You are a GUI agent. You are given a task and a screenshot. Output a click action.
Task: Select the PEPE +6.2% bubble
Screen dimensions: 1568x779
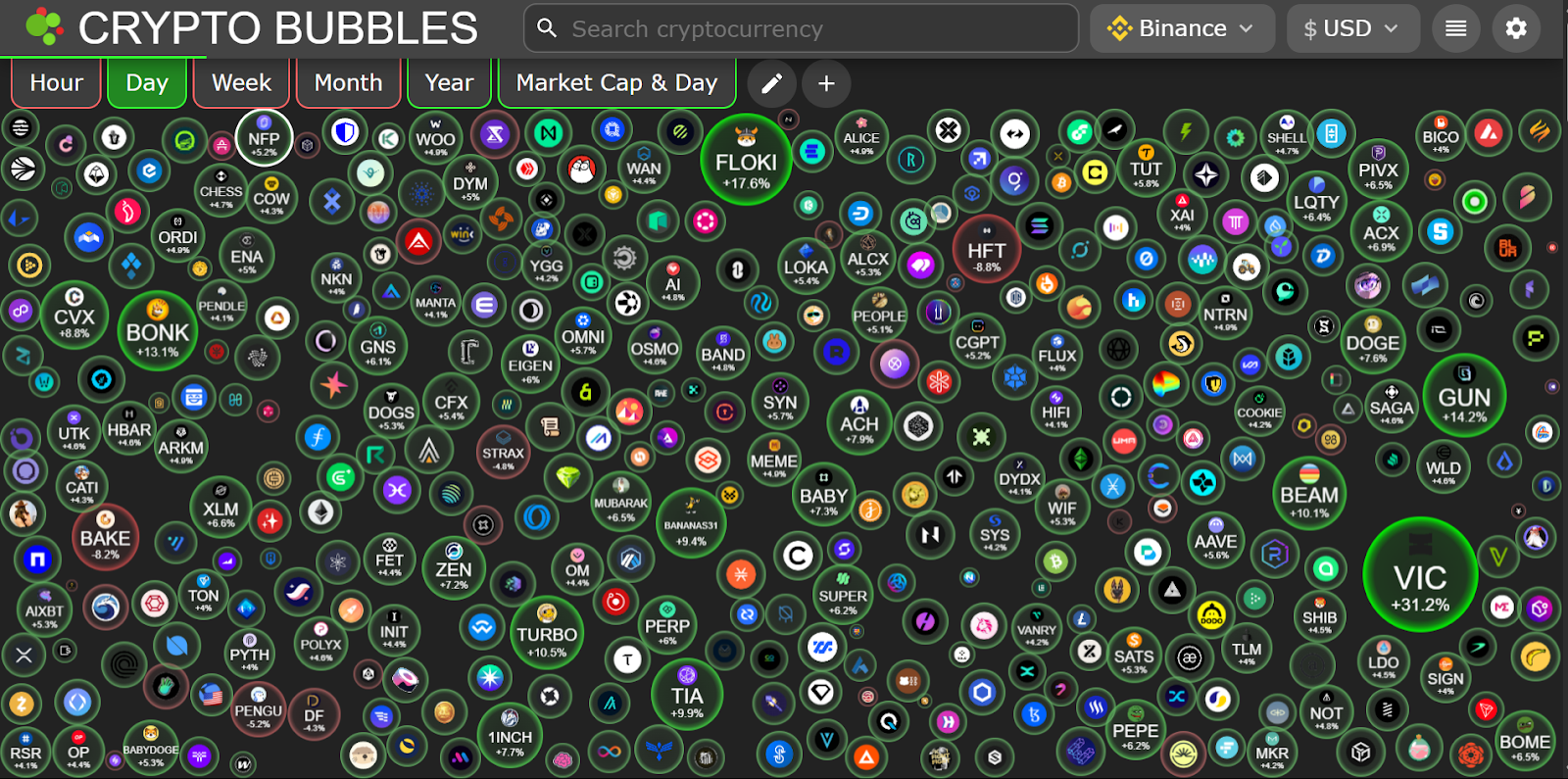pos(1135,729)
